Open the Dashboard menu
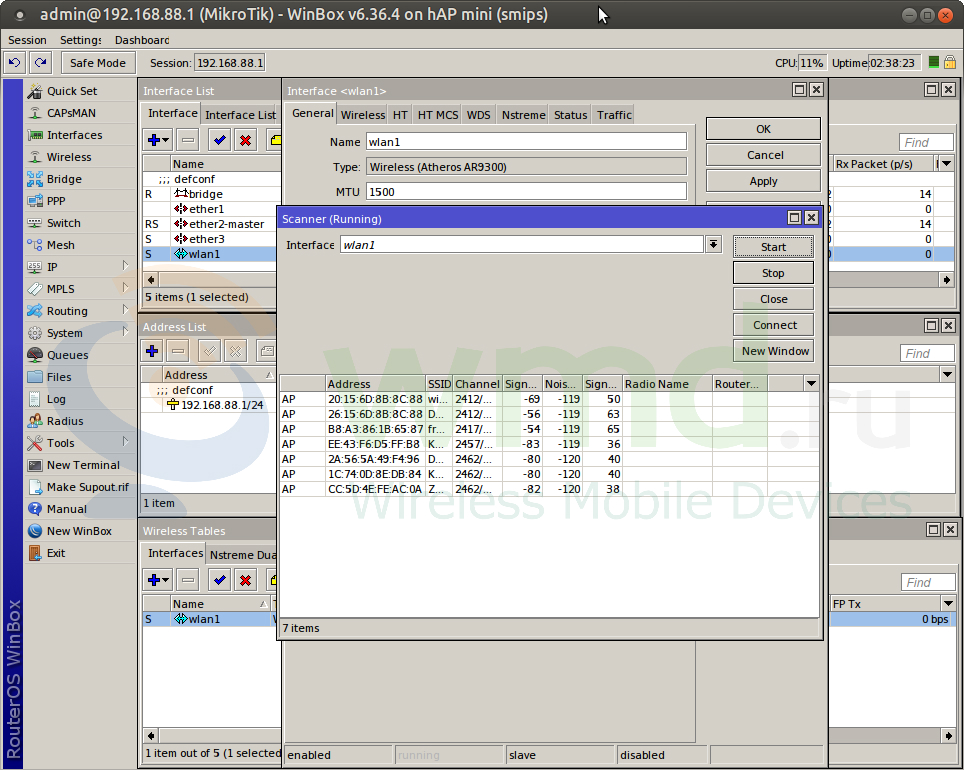This screenshot has width=964, height=770. pyautogui.click(x=142, y=40)
